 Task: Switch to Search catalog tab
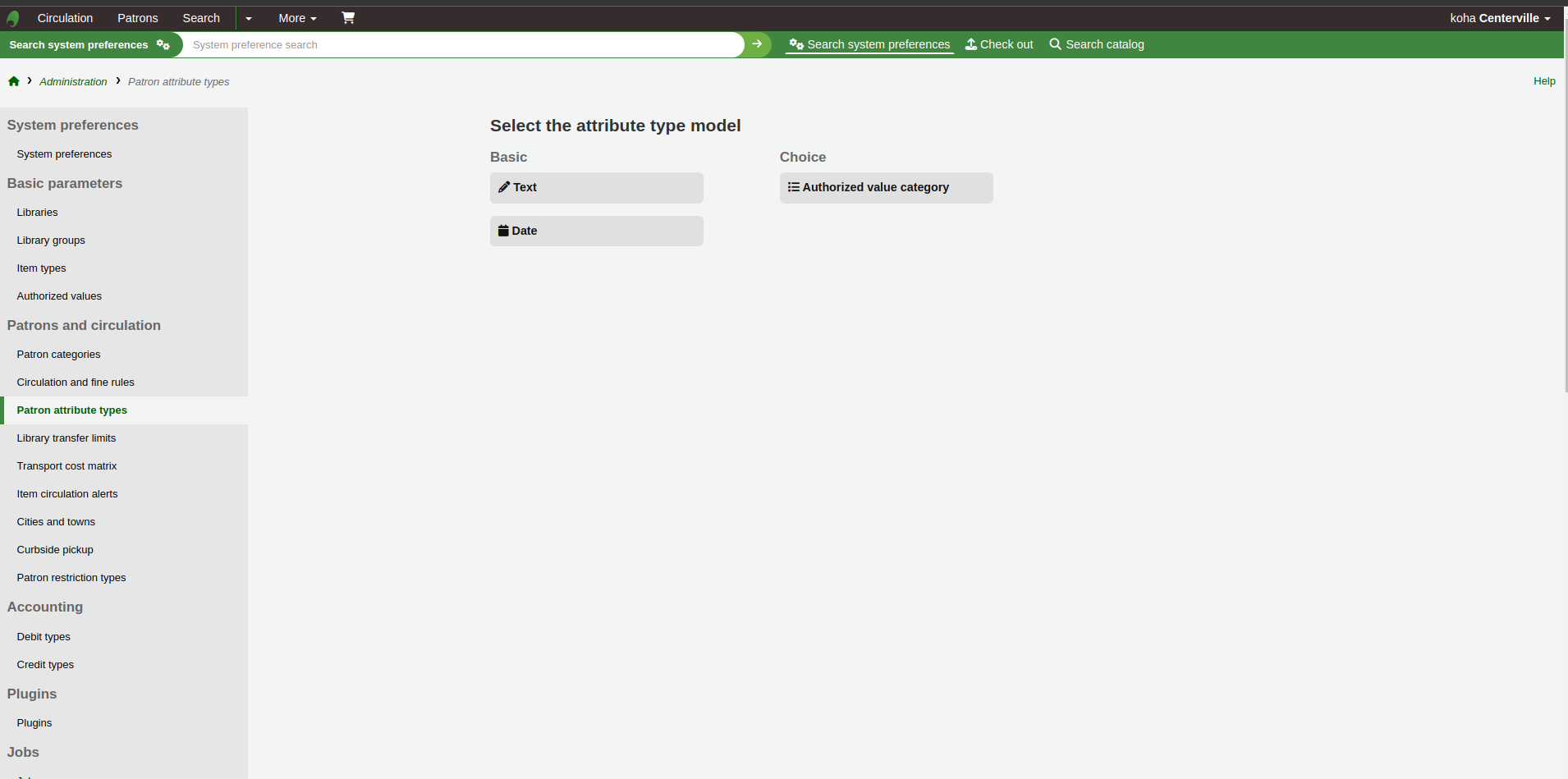click(x=1096, y=44)
